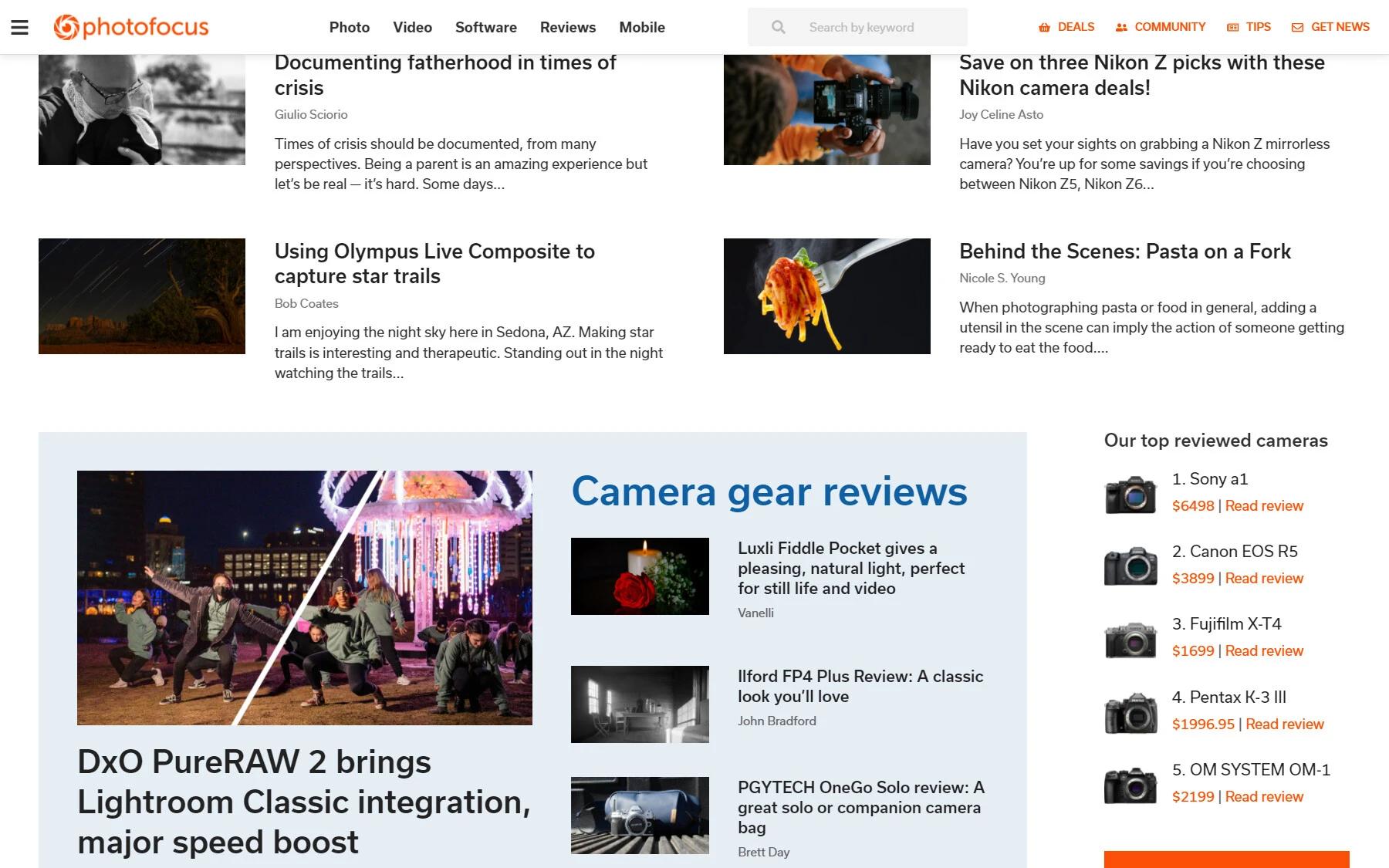This screenshot has width=1389, height=868.
Task: Read review of Pentax K-3 III
Action: (x=1285, y=724)
